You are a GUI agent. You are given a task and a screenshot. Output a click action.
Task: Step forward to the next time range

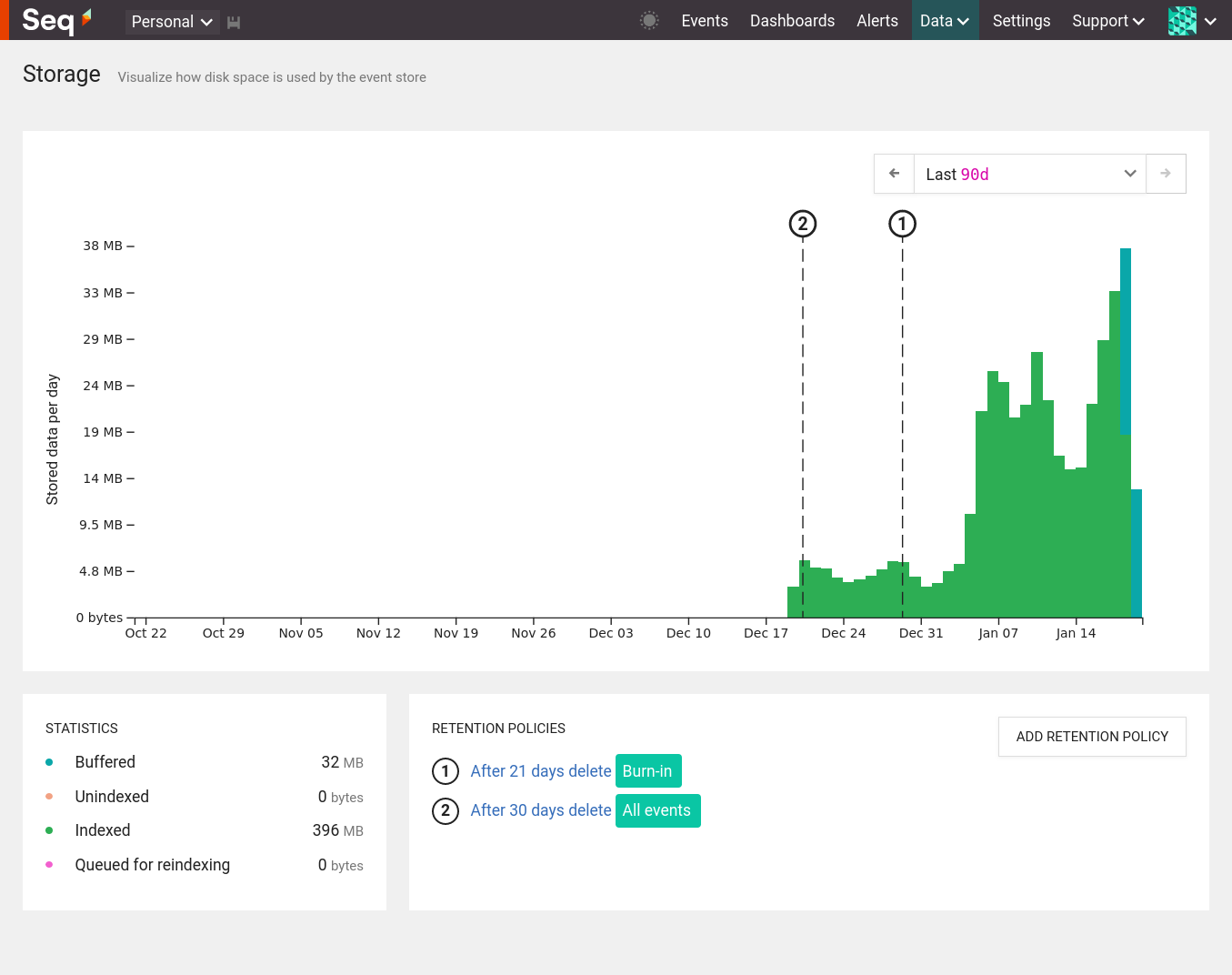1166,174
